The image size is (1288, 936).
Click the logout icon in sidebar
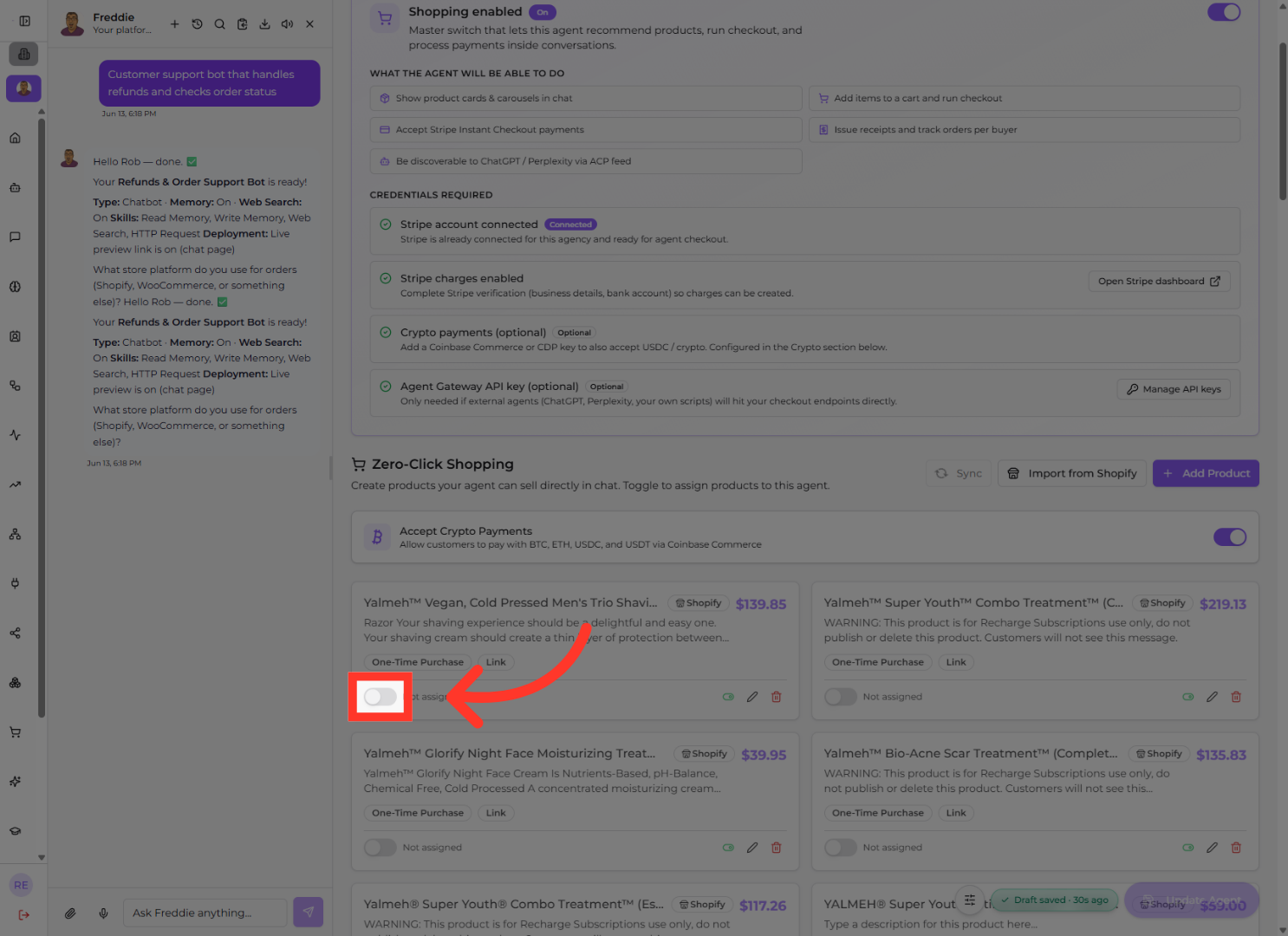(23, 915)
